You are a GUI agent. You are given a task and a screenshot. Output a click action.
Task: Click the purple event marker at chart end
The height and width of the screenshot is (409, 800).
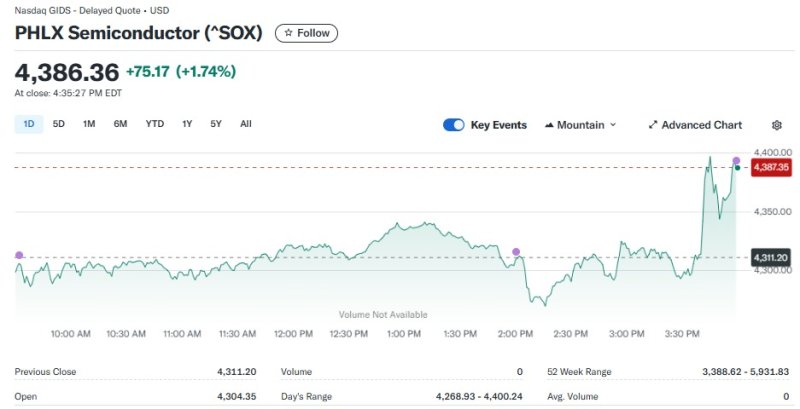(737, 160)
